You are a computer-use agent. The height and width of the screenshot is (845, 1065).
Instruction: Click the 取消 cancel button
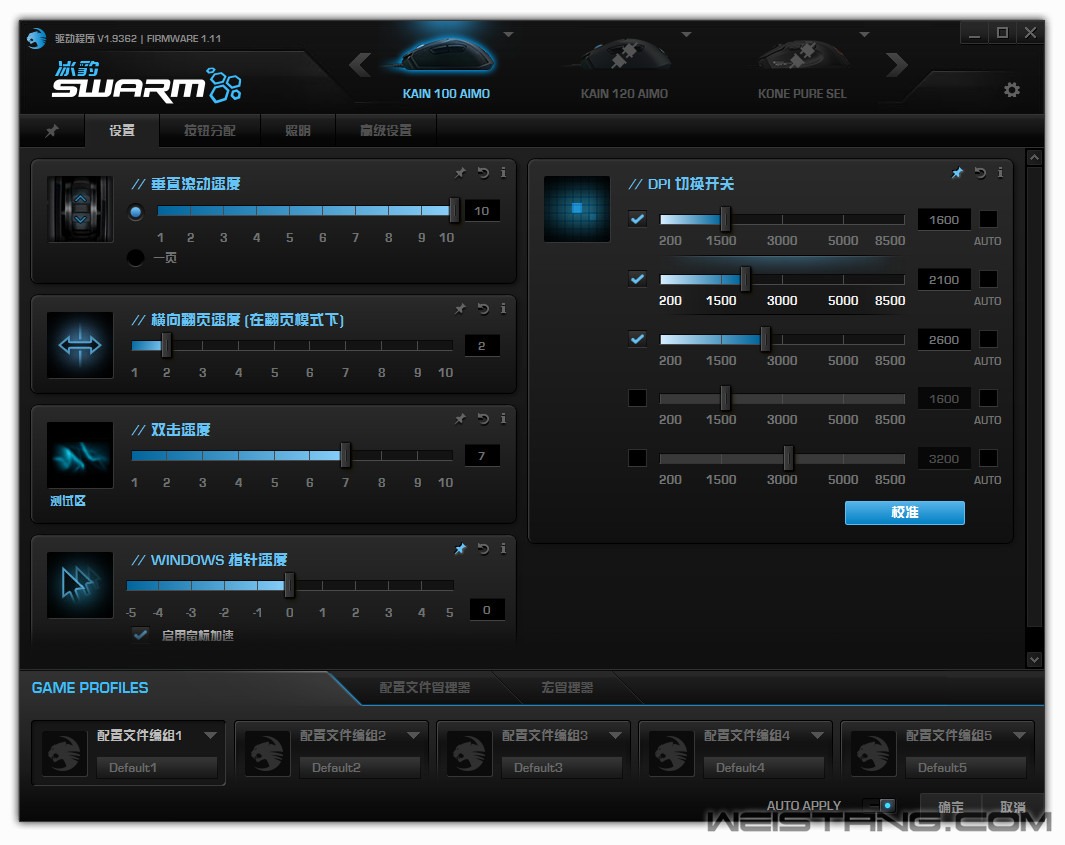[1012, 806]
